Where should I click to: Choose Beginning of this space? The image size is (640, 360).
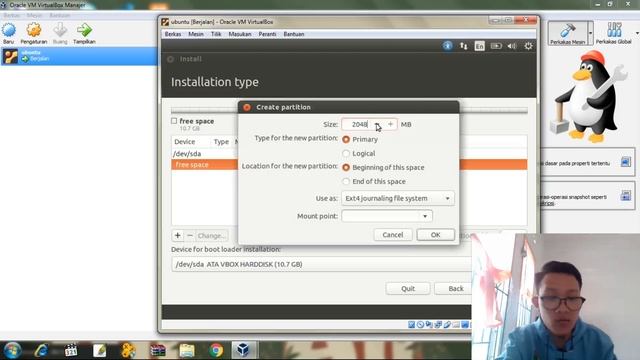(x=346, y=167)
